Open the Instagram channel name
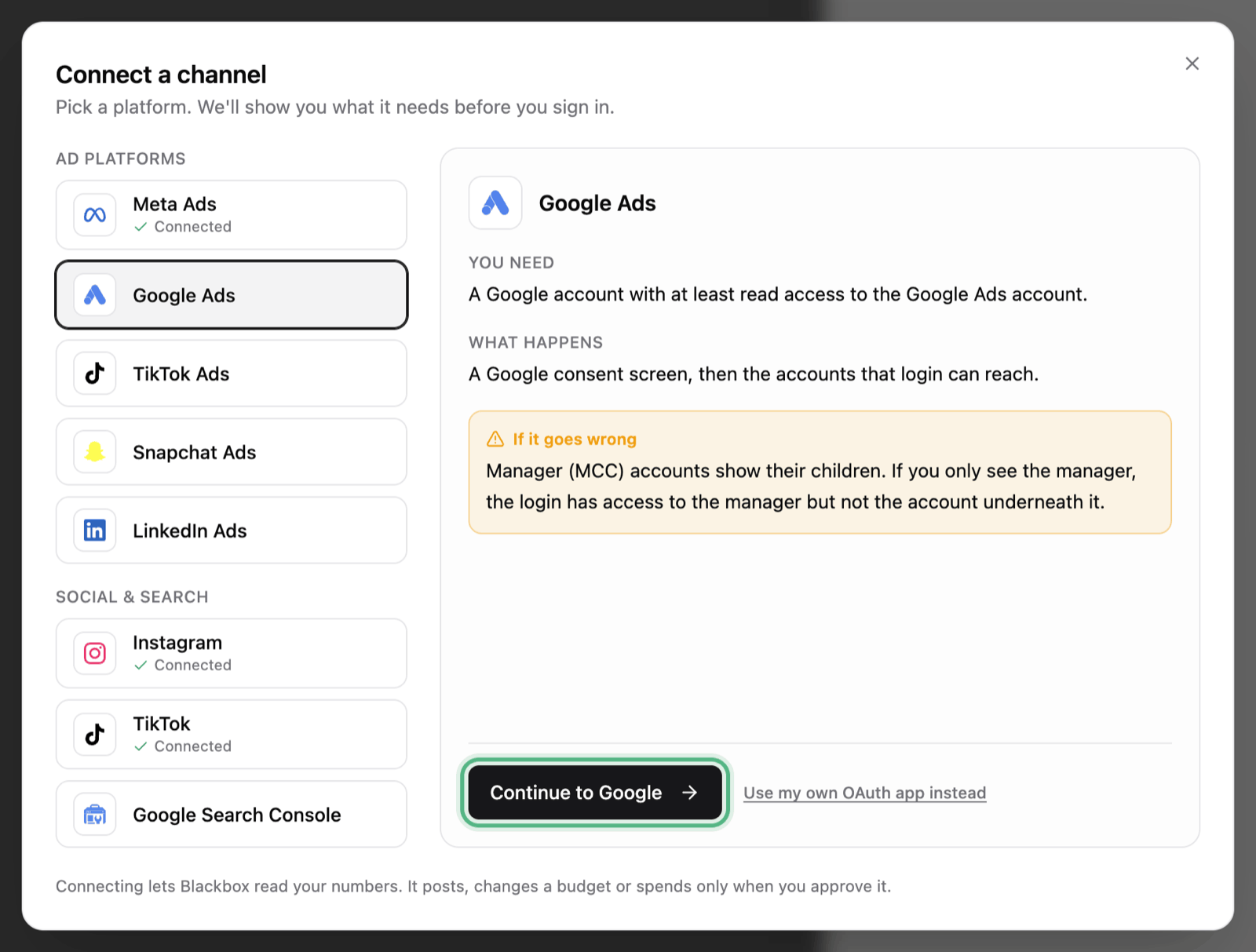 pos(177,643)
